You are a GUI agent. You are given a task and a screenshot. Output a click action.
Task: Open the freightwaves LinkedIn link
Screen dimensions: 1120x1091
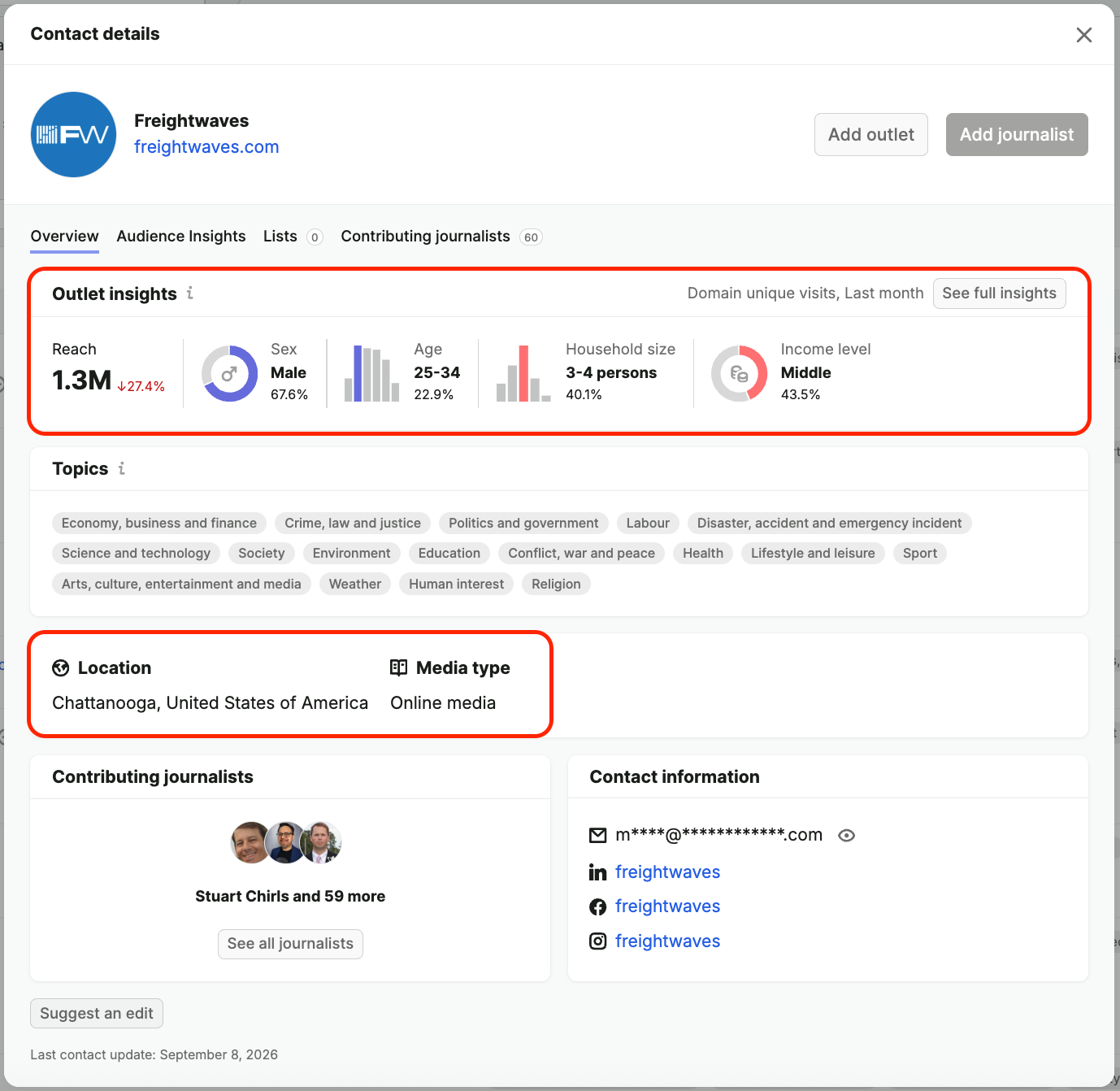coord(667,872)
